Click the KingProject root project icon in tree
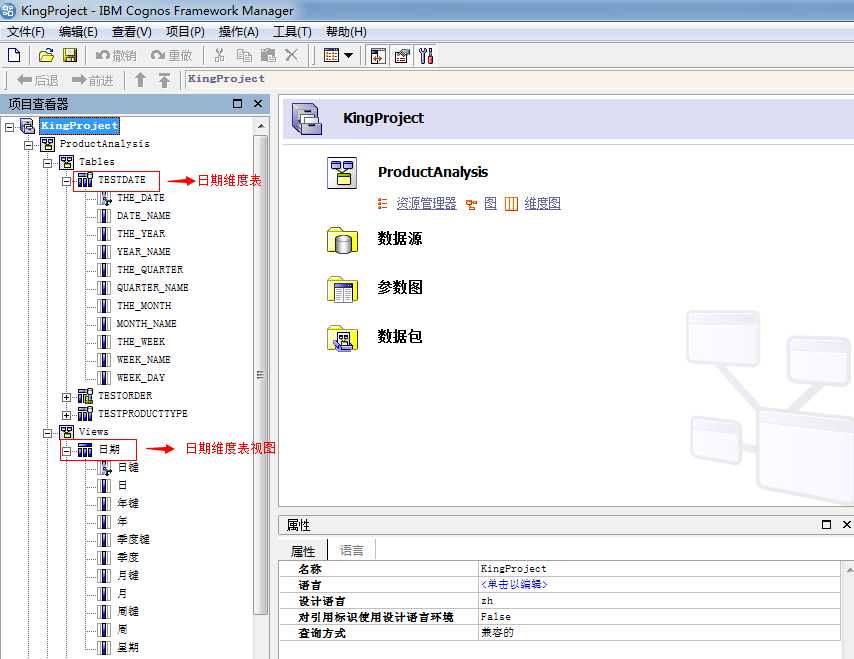The height and width of the screenshot is (659, 854). pos(27,126)
